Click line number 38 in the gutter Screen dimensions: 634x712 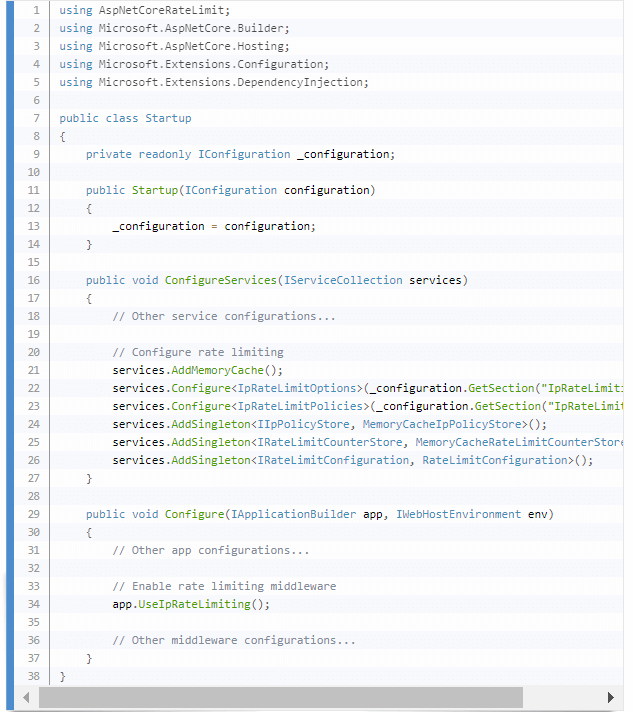click(33, 676)
